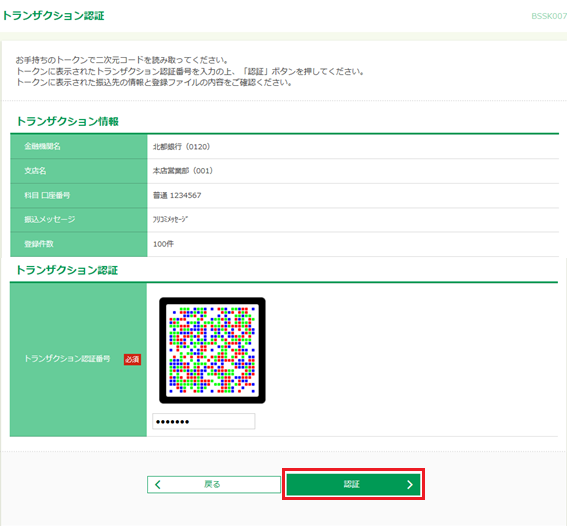Click the red 必須 required badge

coord(132,359)
